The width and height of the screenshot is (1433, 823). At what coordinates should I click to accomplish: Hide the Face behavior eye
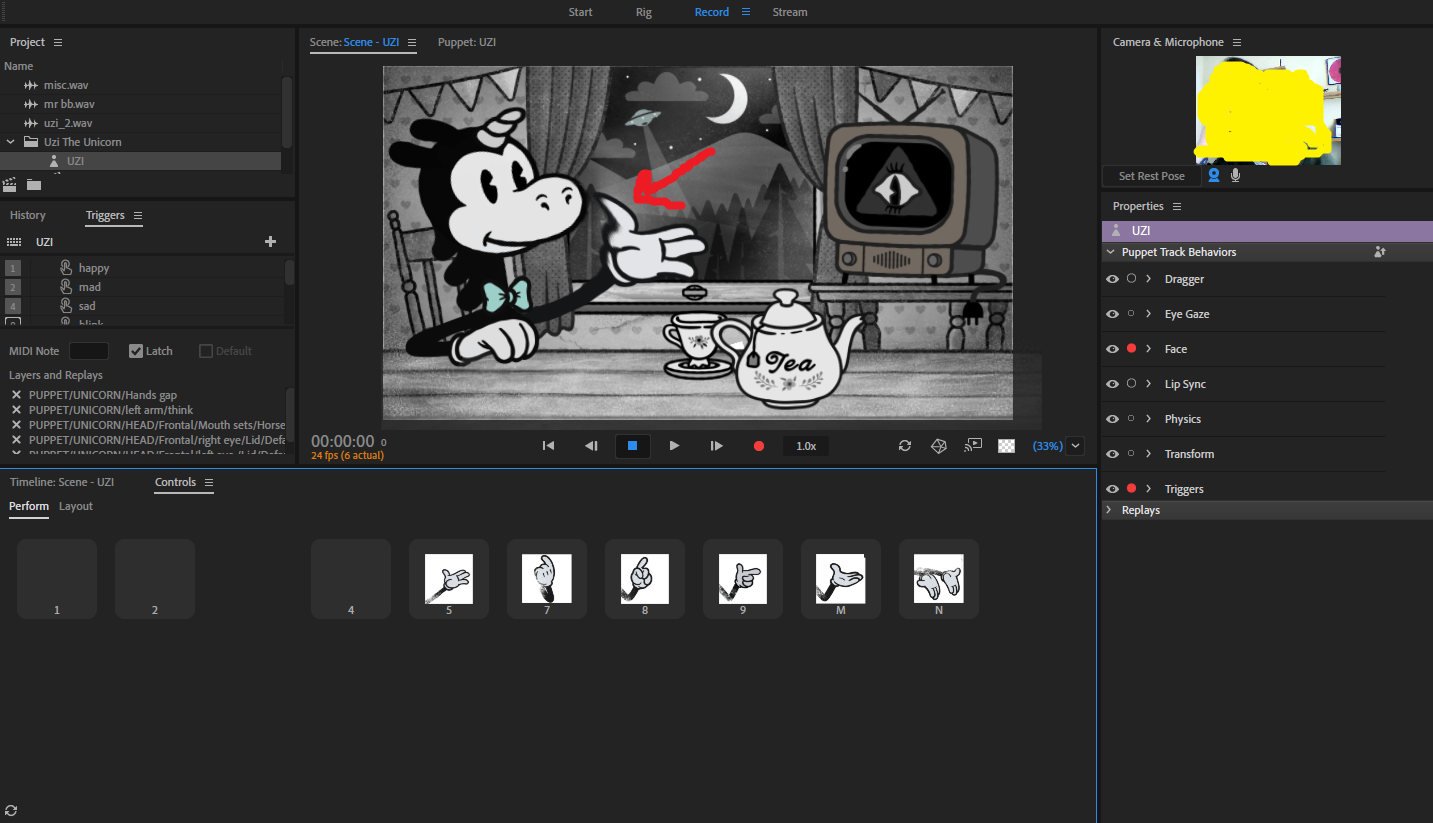[x=1112, y=349]
